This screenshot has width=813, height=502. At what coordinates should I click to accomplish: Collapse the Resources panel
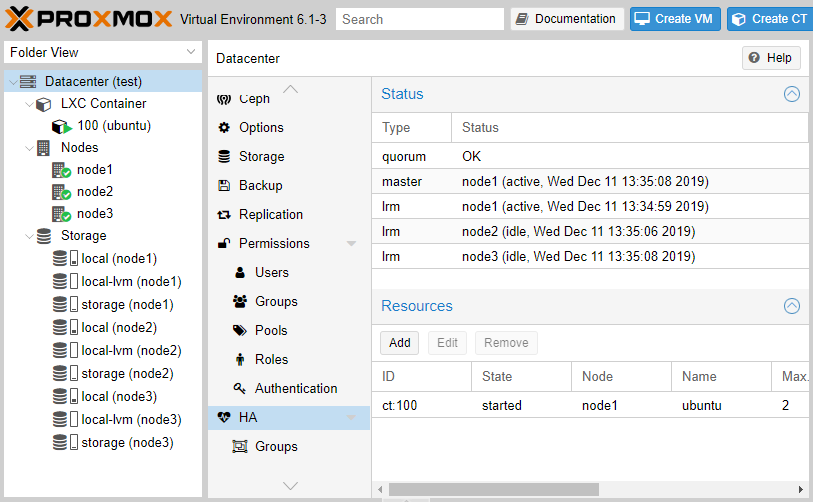[791, 307]
